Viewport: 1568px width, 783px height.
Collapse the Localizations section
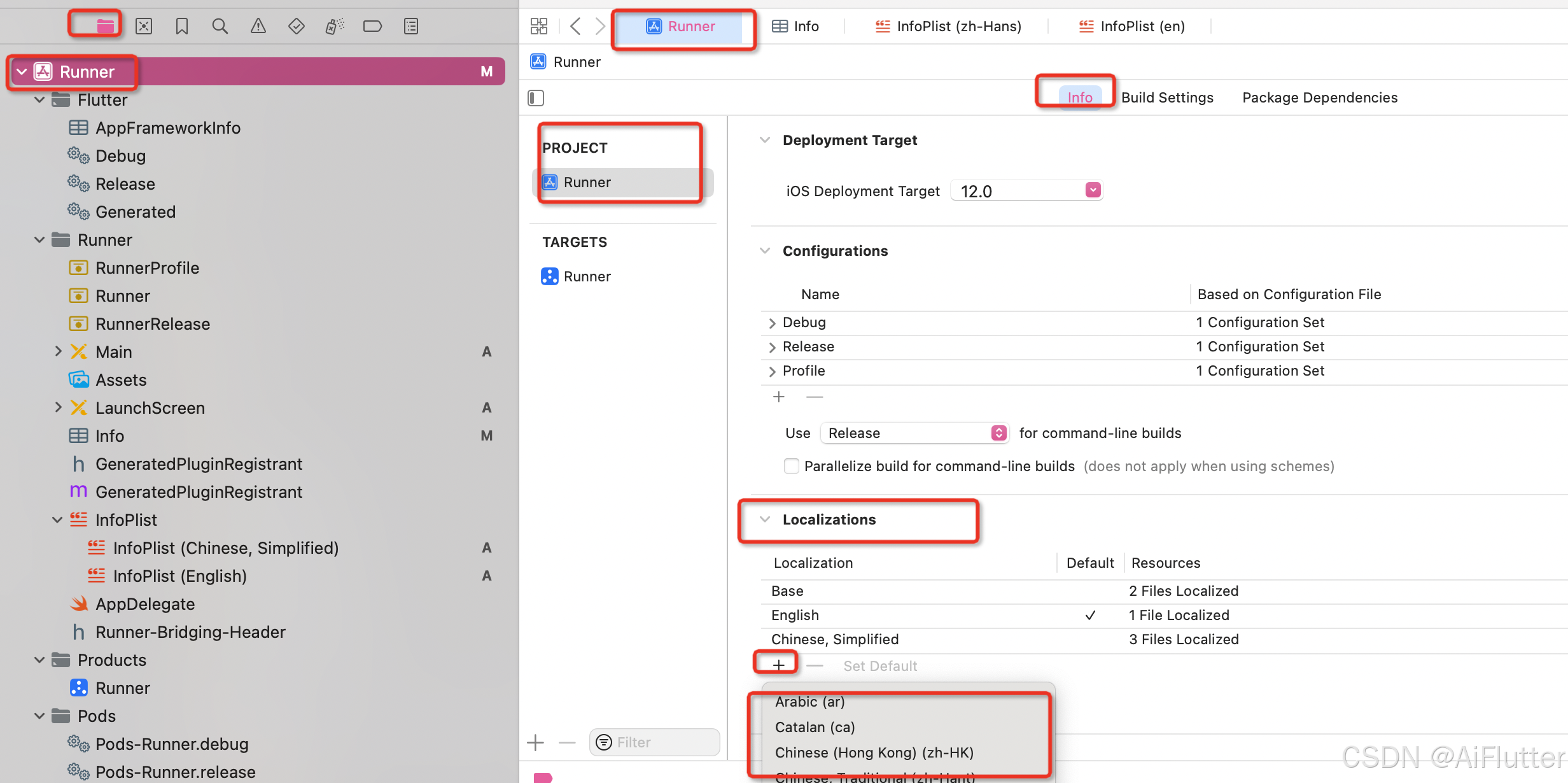[765, 519]
